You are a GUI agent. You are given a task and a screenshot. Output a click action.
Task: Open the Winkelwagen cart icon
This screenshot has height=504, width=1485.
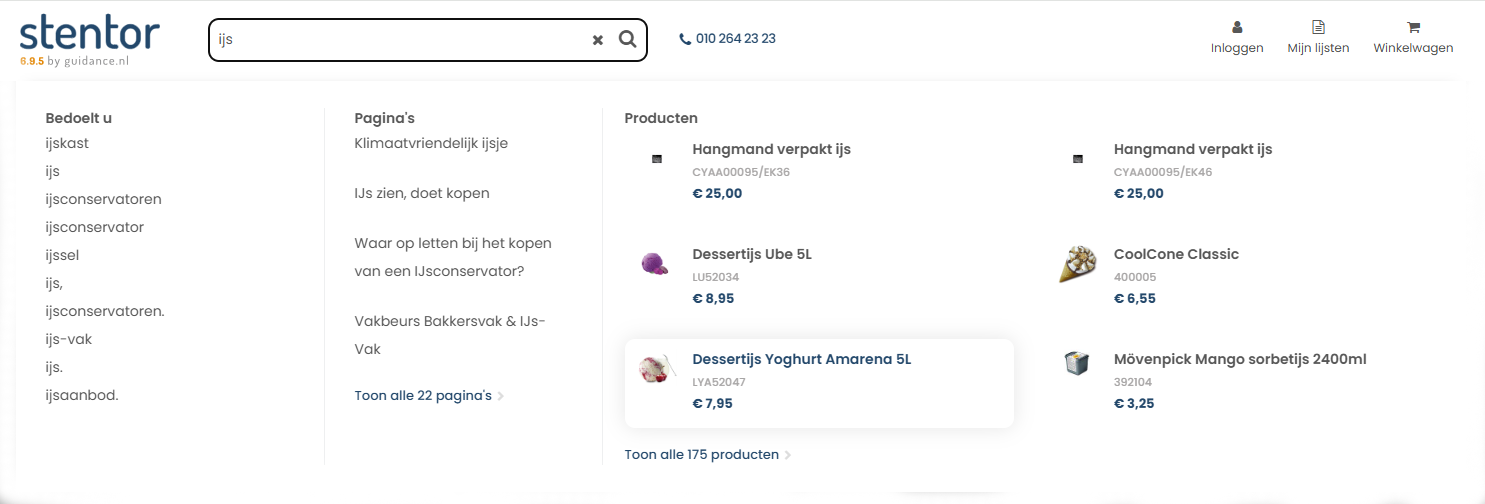[1413, 28]
